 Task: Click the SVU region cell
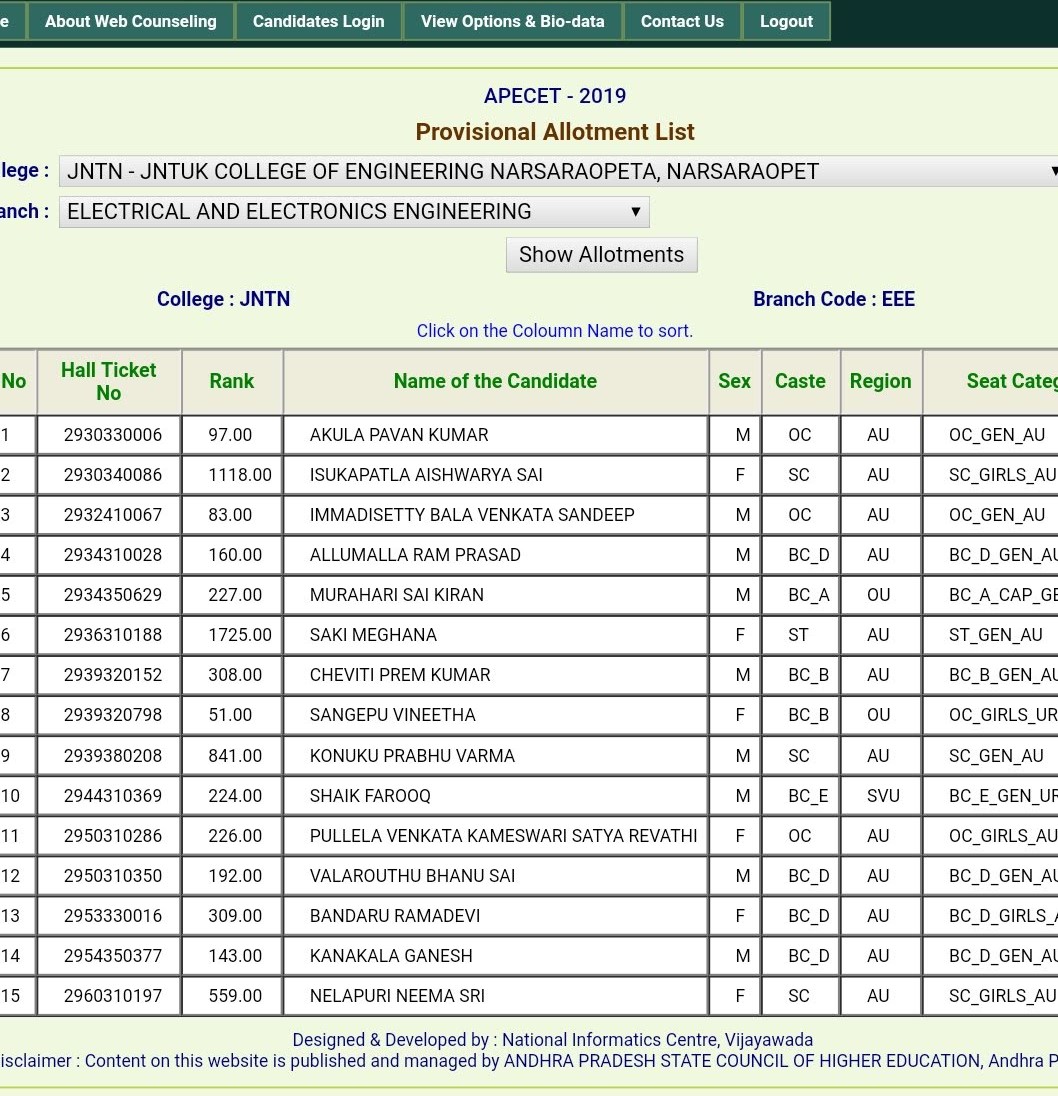[883, 796]
